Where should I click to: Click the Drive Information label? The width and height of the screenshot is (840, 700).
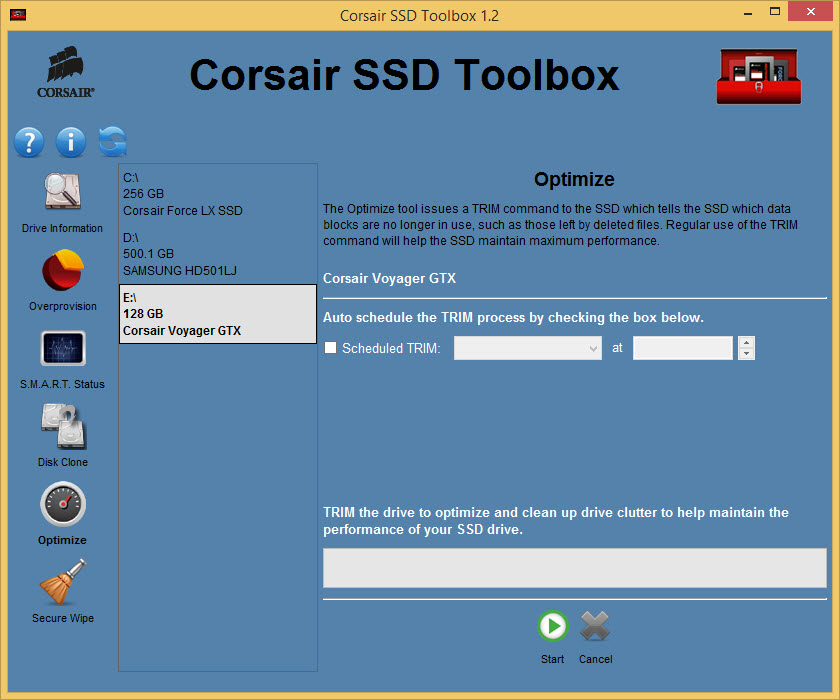coord(62,228)
